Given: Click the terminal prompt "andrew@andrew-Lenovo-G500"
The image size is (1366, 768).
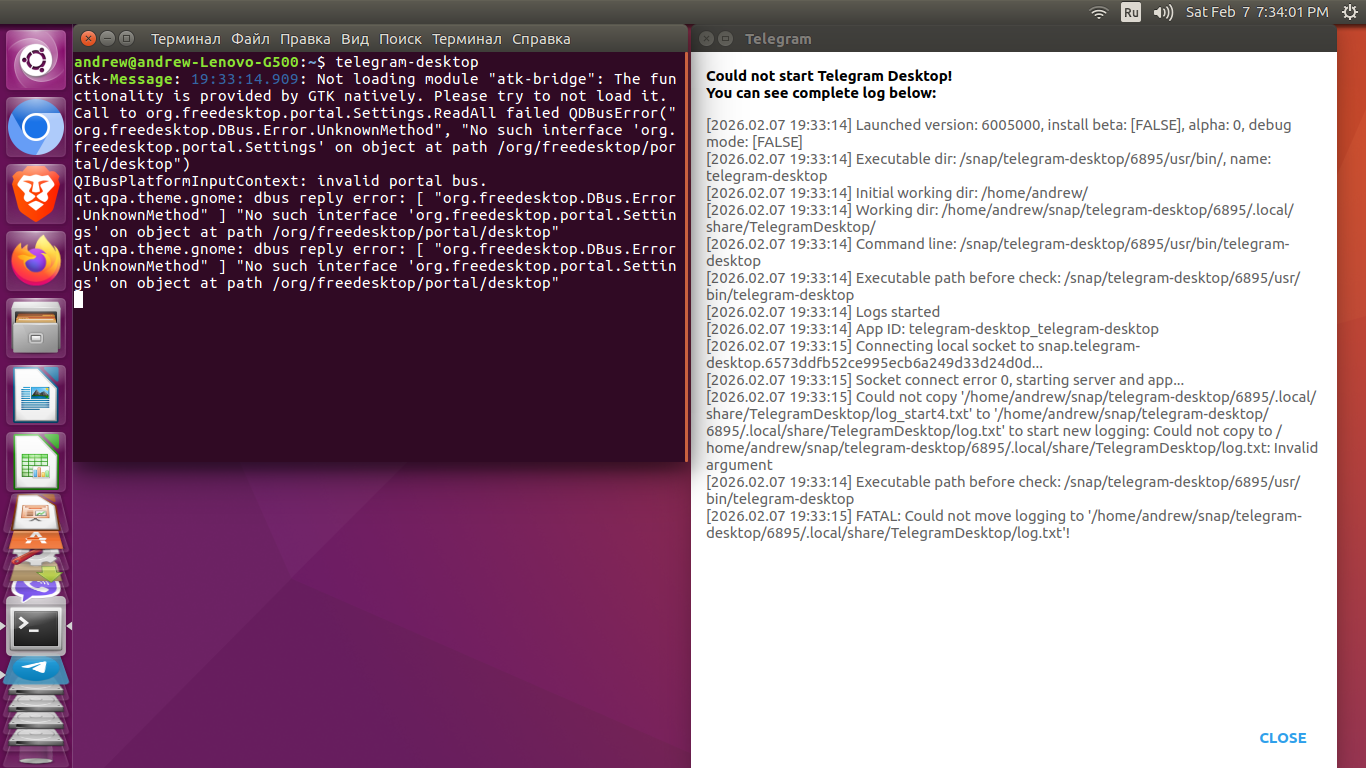Looking at the screenshot, I should point(187,62).
